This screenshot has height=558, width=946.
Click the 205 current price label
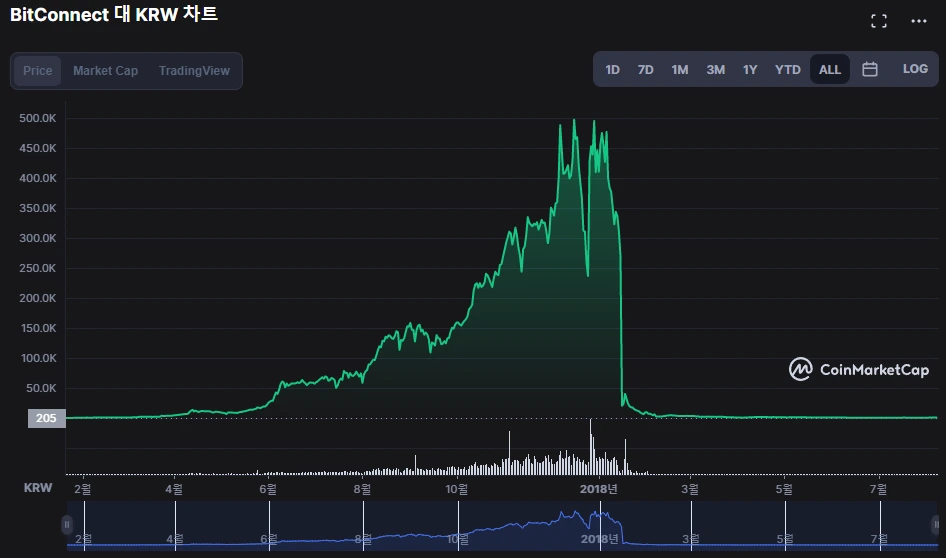pos(46,418)
